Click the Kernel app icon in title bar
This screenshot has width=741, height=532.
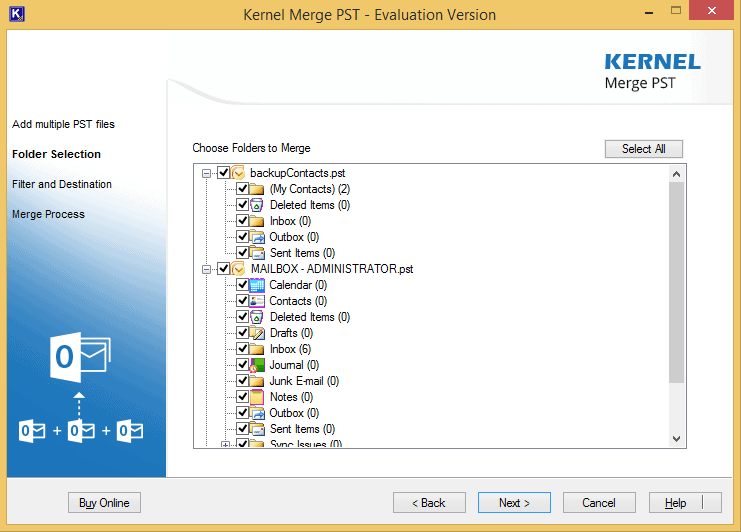pos(17,14)
